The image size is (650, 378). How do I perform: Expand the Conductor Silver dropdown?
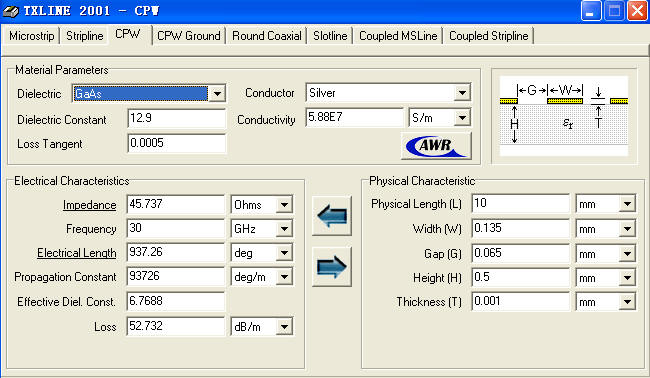point(462,93)
